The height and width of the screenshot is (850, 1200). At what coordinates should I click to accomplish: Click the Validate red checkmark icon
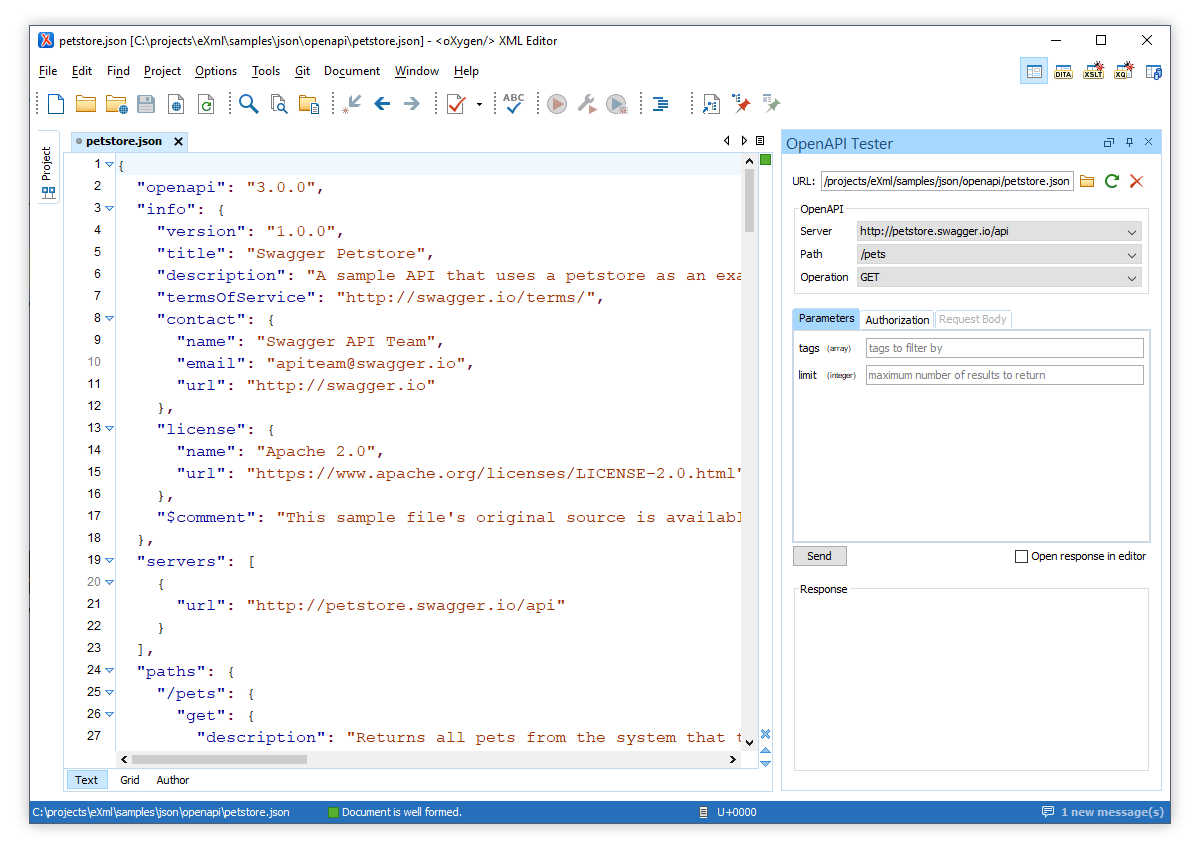pyautogui.click(x=456, y=103)
